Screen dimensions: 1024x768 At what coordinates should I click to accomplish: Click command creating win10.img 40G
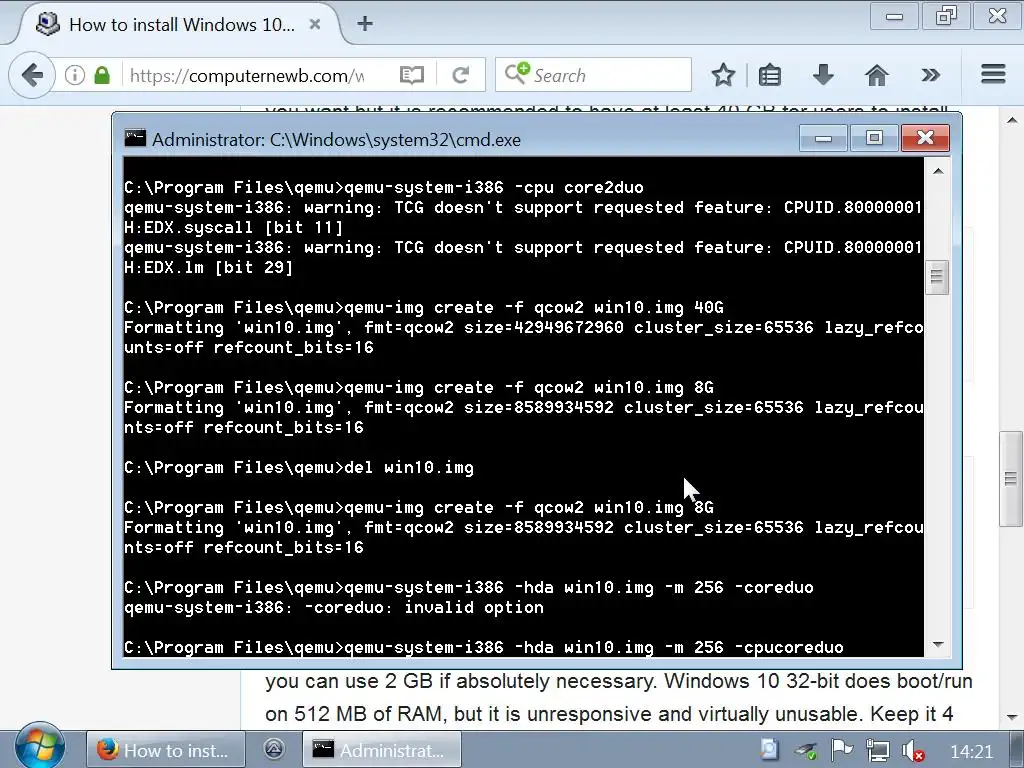[424, 308]
